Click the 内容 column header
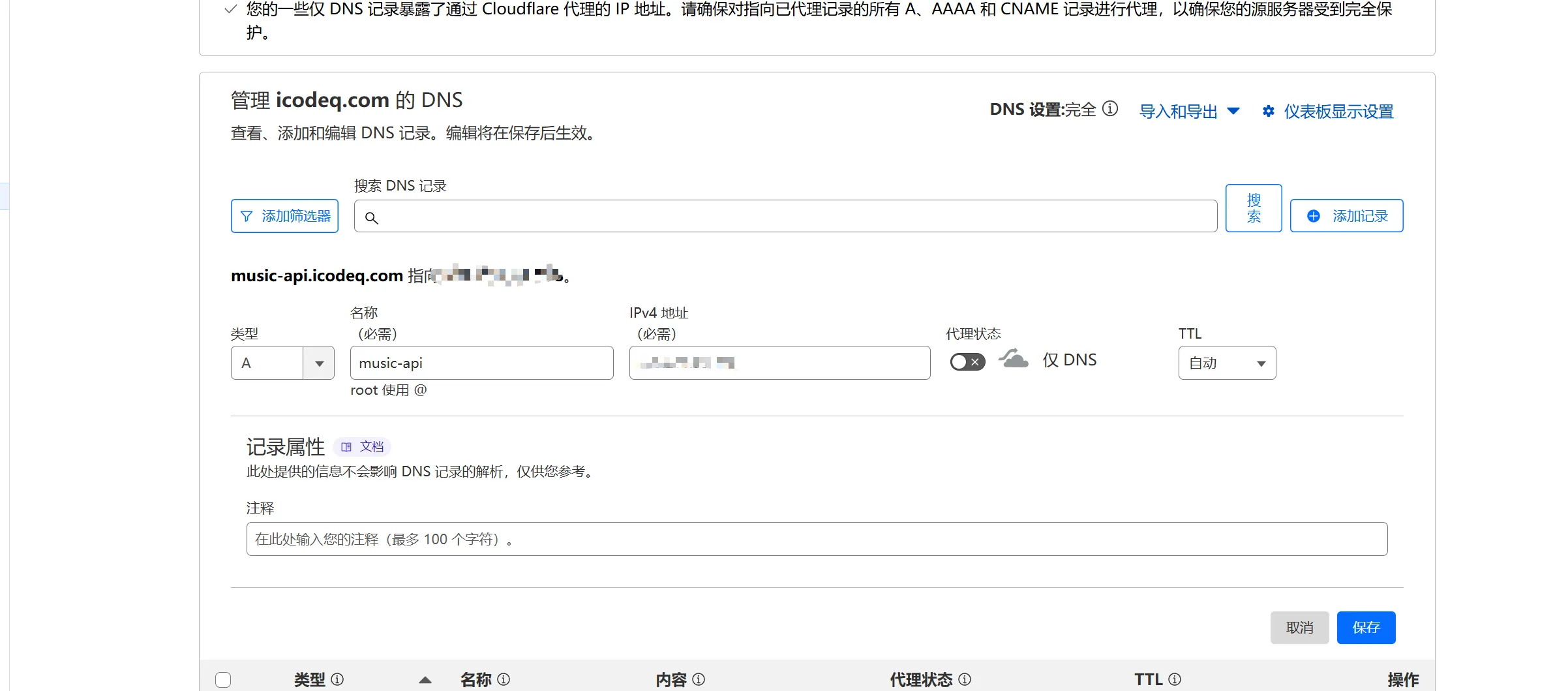The height and width of the screenshot is (691, 1568). coord(671,680)
